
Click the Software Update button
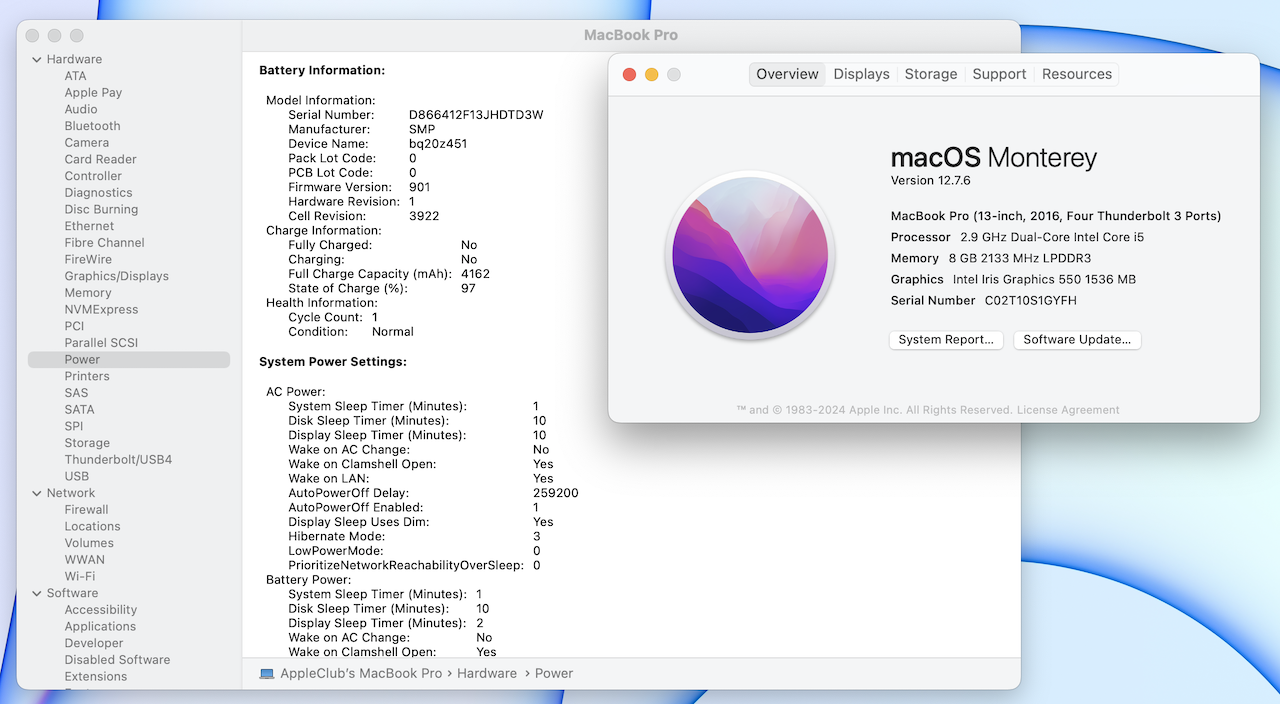[x=1077, y=340]
